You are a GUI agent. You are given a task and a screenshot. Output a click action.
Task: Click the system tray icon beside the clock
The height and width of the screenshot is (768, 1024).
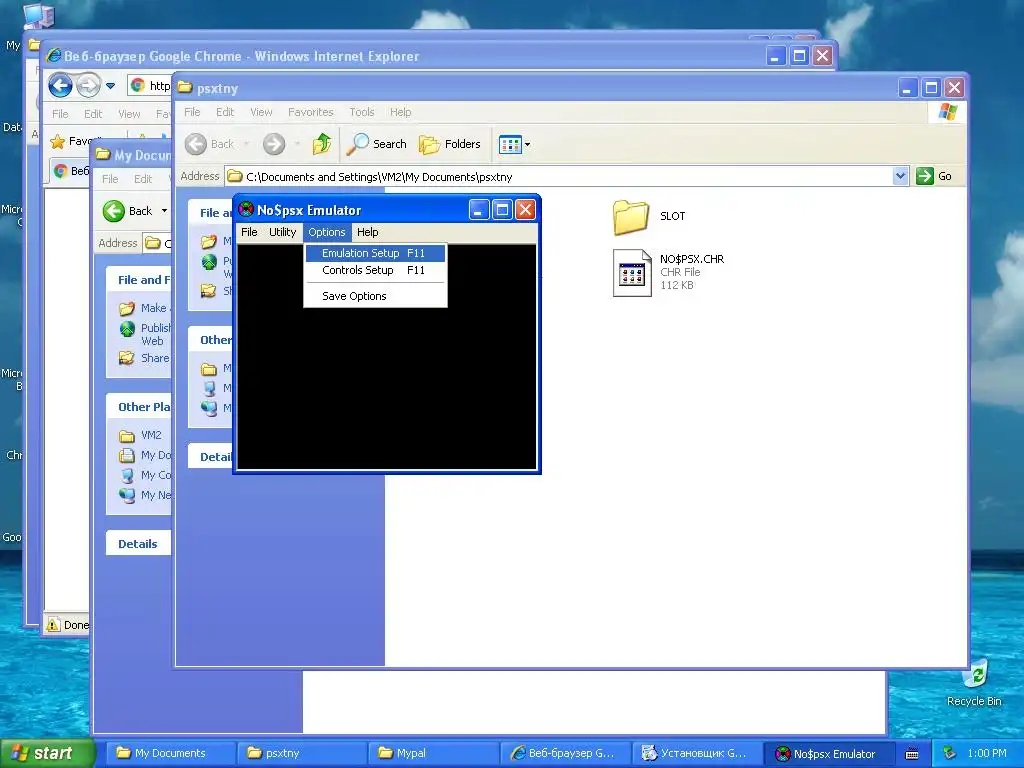coord(950,753)
